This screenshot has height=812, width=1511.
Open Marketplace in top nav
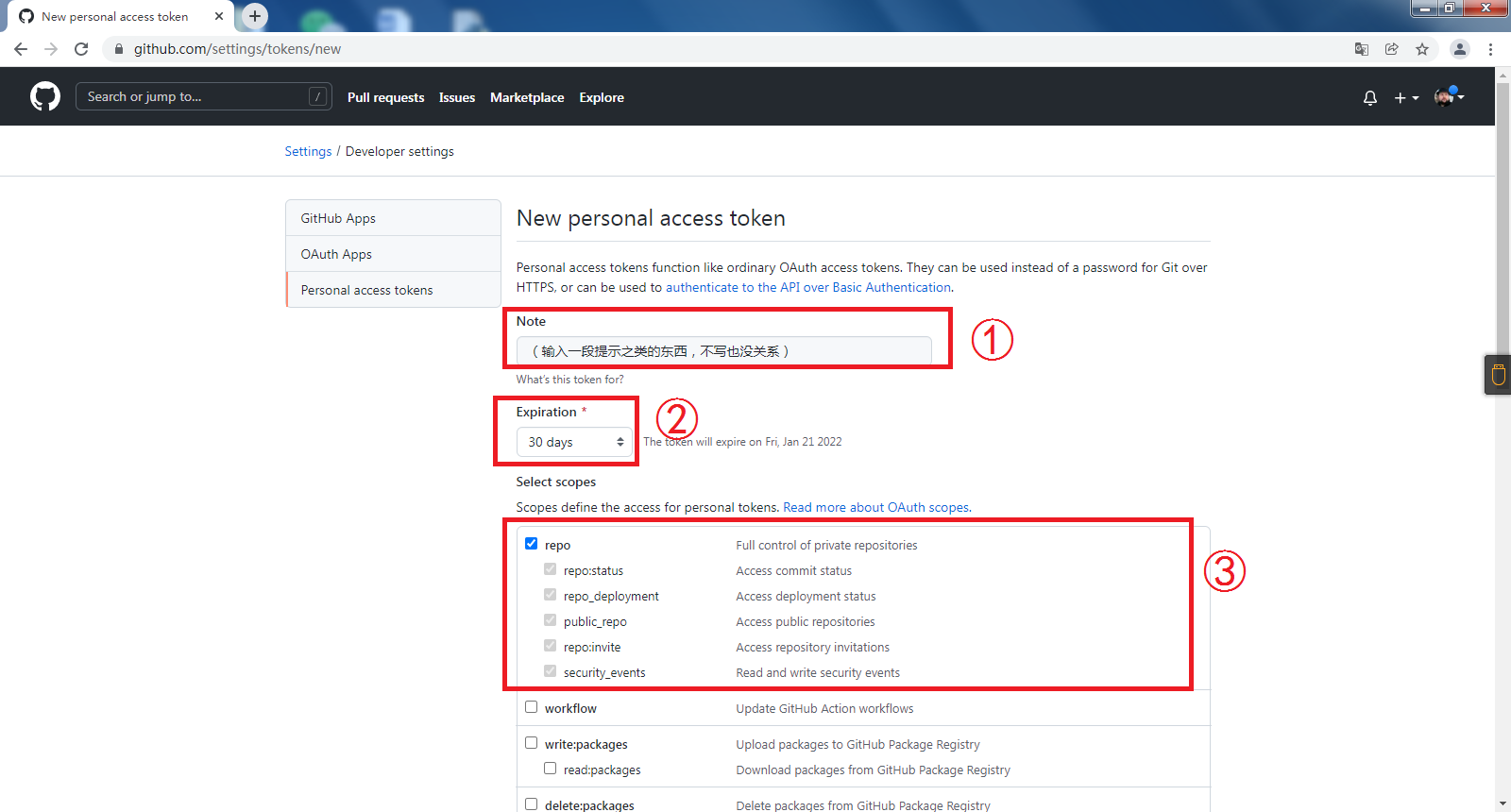527,97
